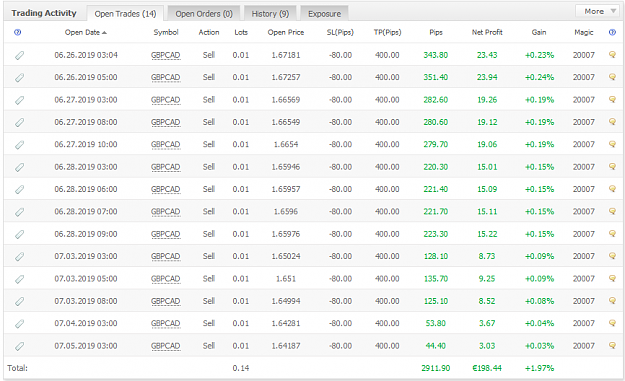This screenshot has width=625, height=381.
Task: Open GBPCAD link in 06.28.2019 09:00 row
Action: 166,234
